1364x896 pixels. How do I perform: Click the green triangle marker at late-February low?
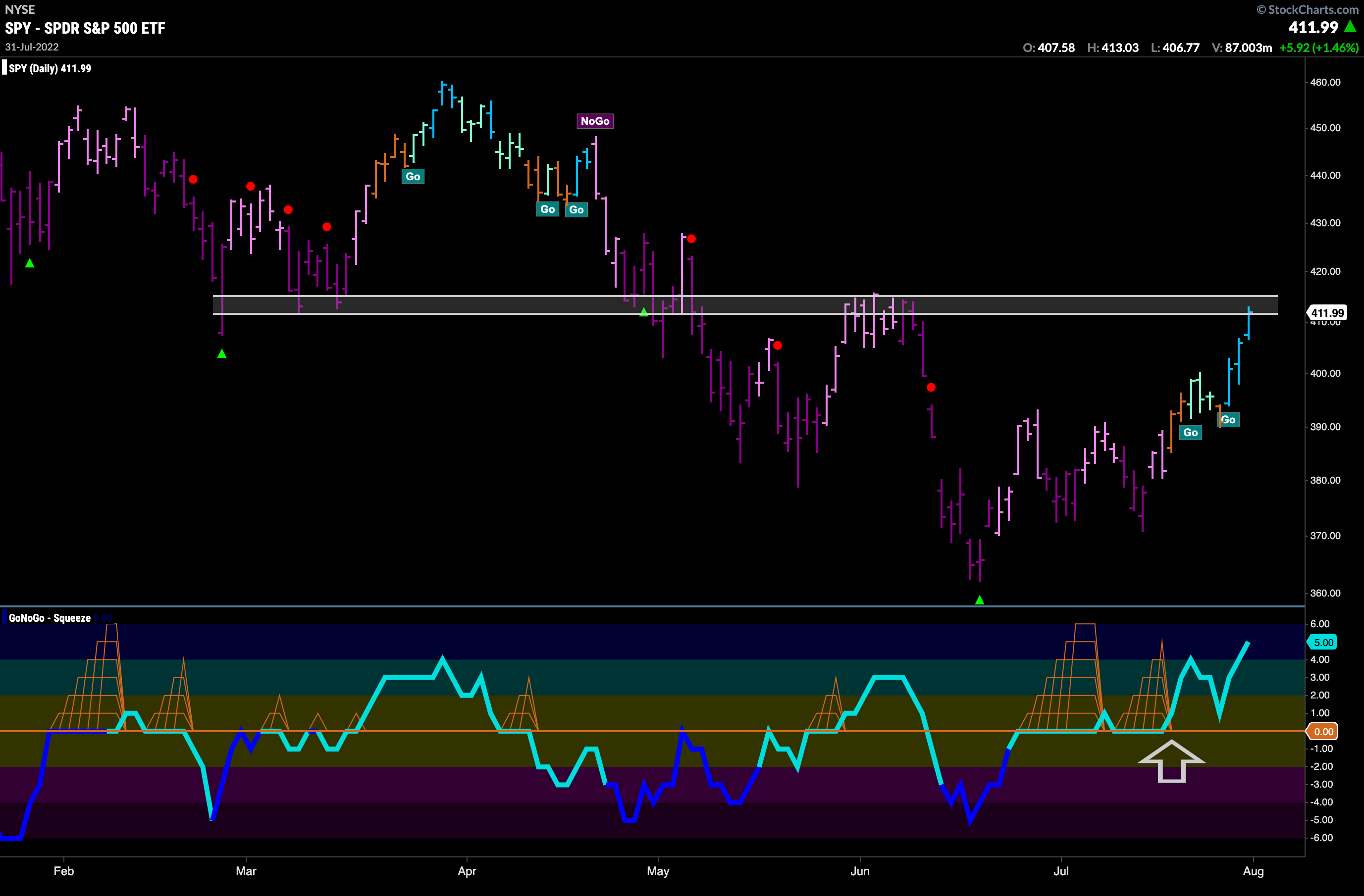click(222, 353)
